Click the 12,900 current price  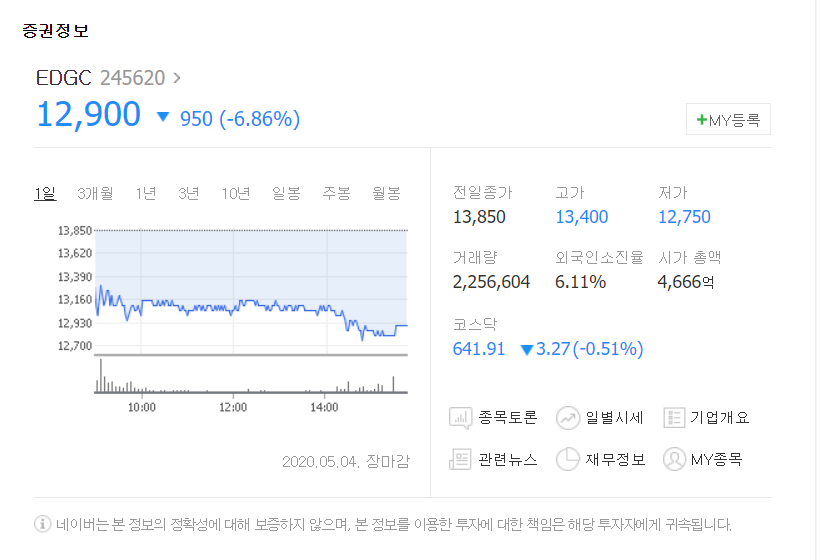(x=89, y=114)
